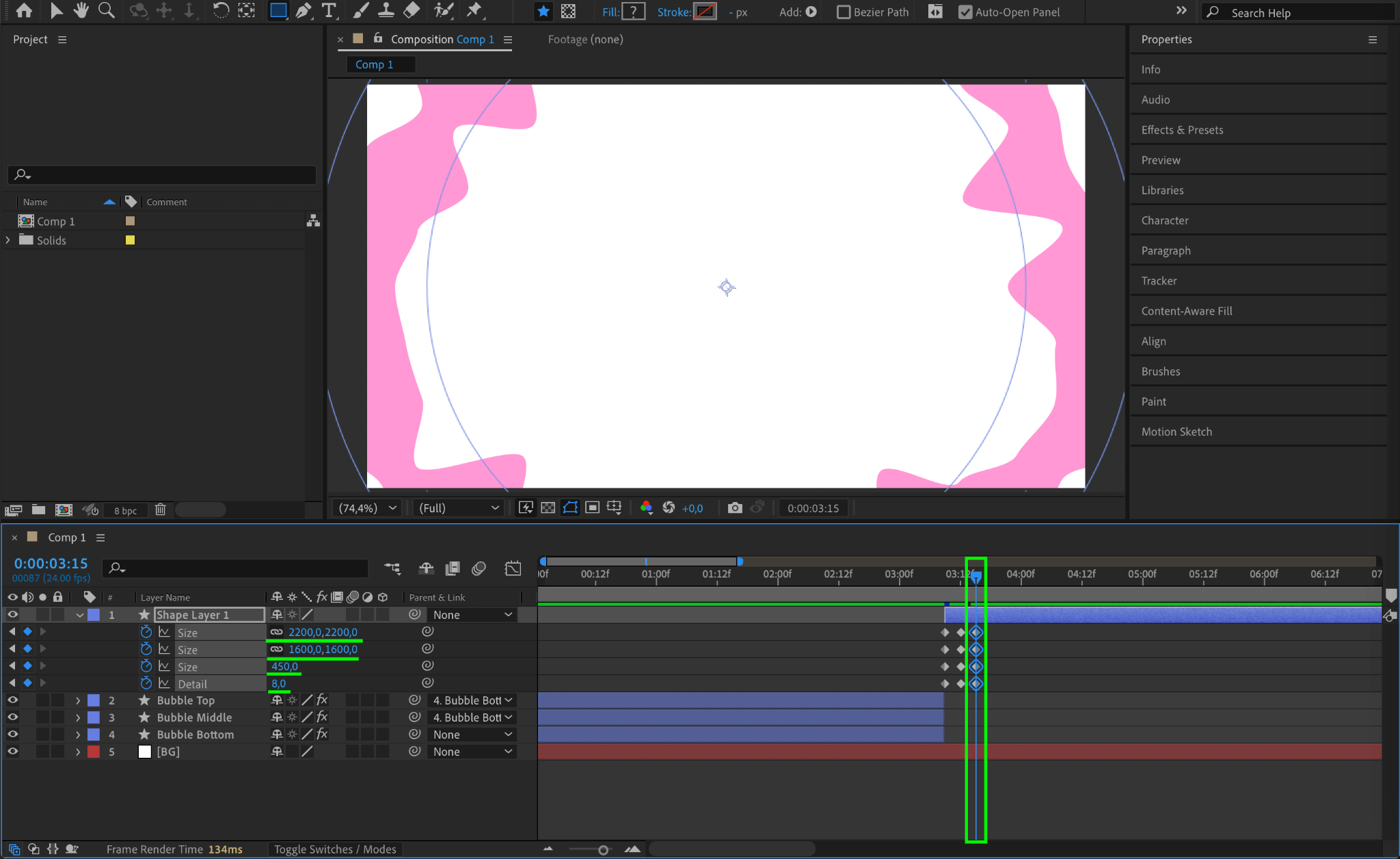Expand the Solids folder
1400x859 pixels.
[8, 240]
